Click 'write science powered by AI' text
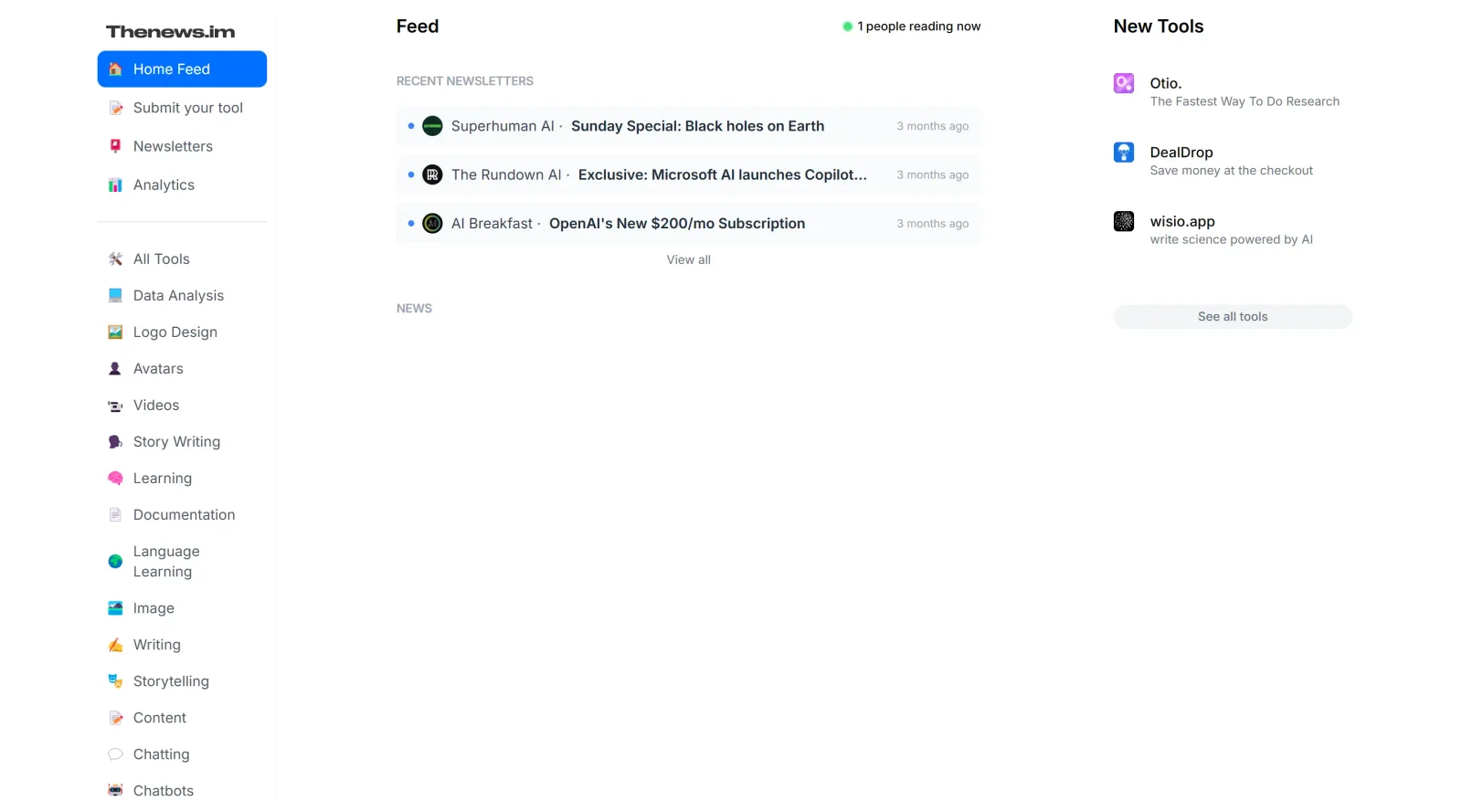Image resolution: width=1462 pixels, height=812 pixels. [1231, 239]
